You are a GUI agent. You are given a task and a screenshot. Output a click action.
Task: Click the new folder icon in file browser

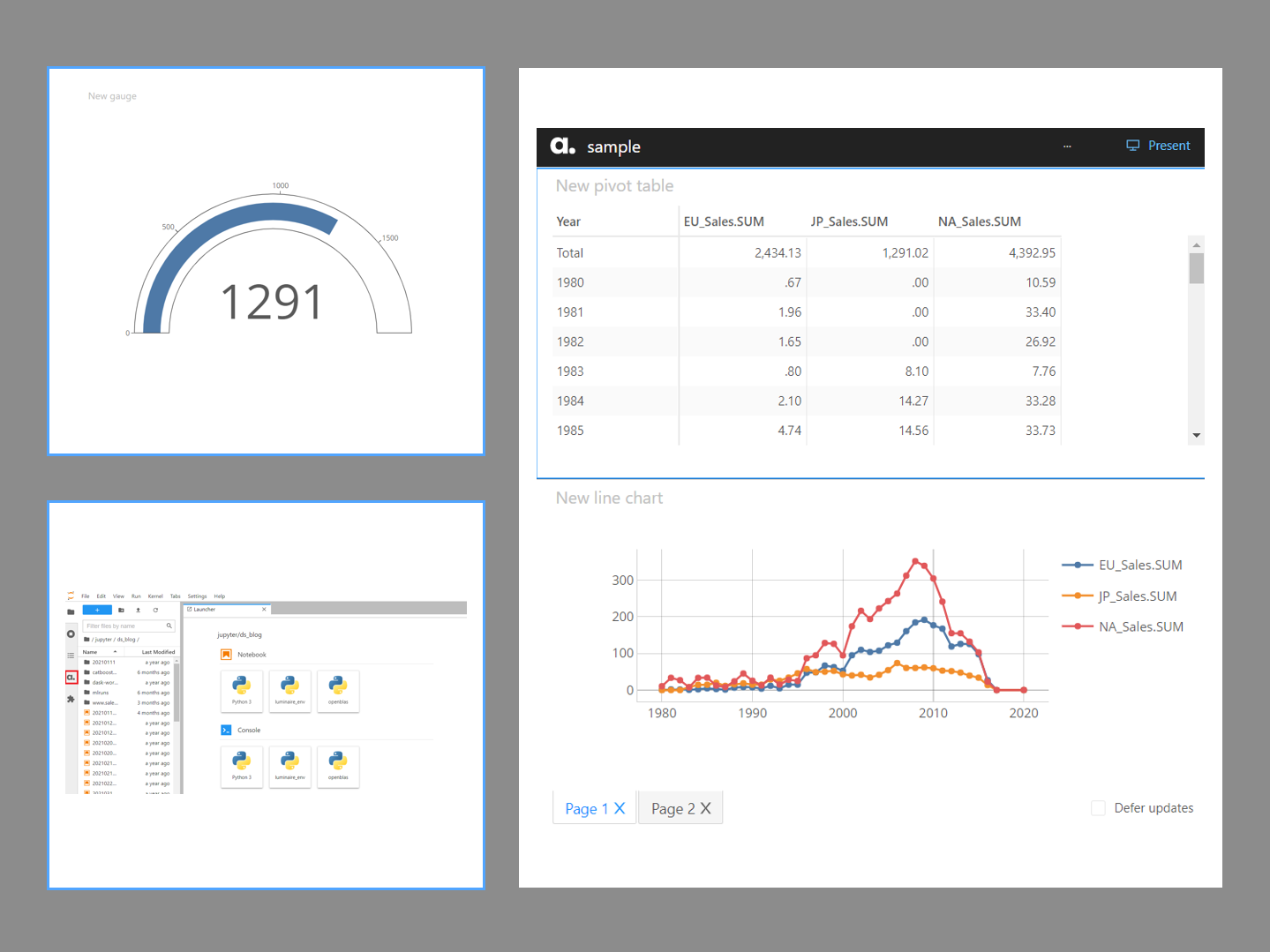coord(121,610)
